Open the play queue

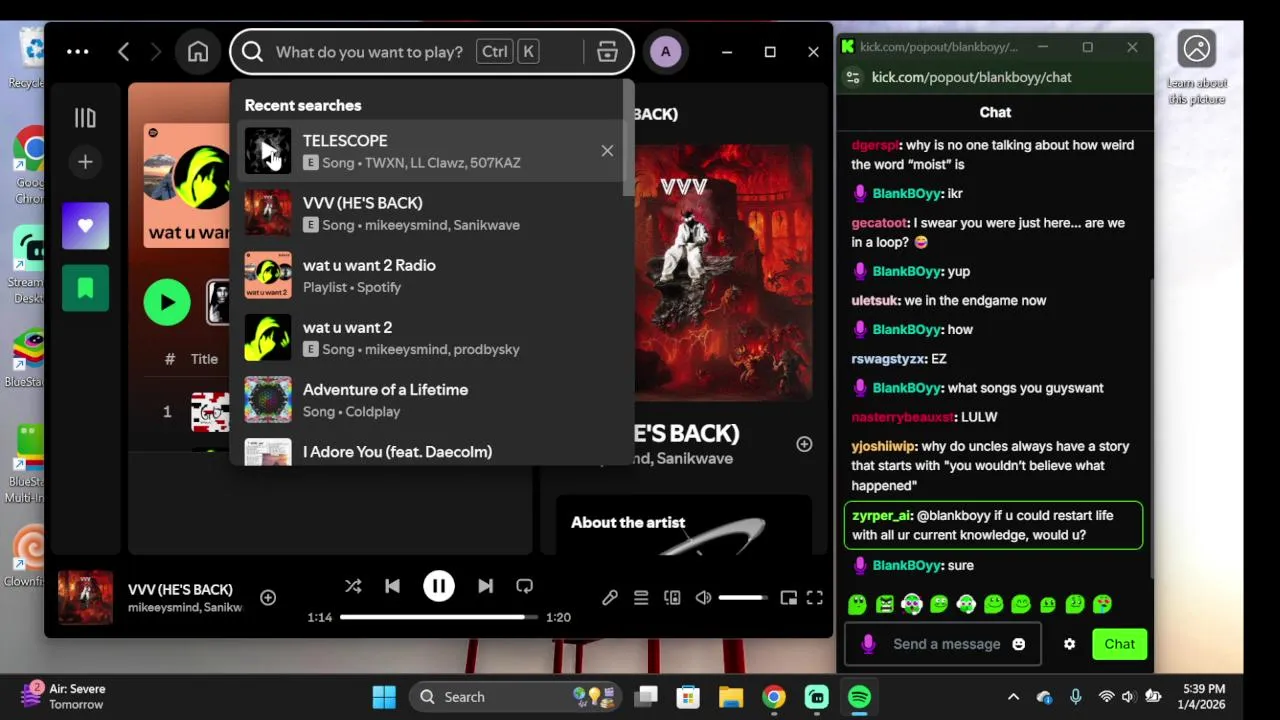point(641,598)
